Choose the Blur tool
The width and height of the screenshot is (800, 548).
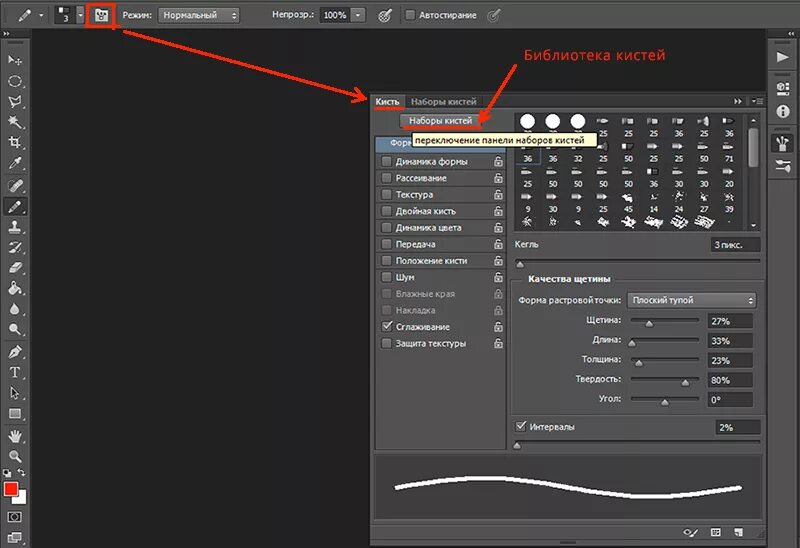click(x=15, y=309)
